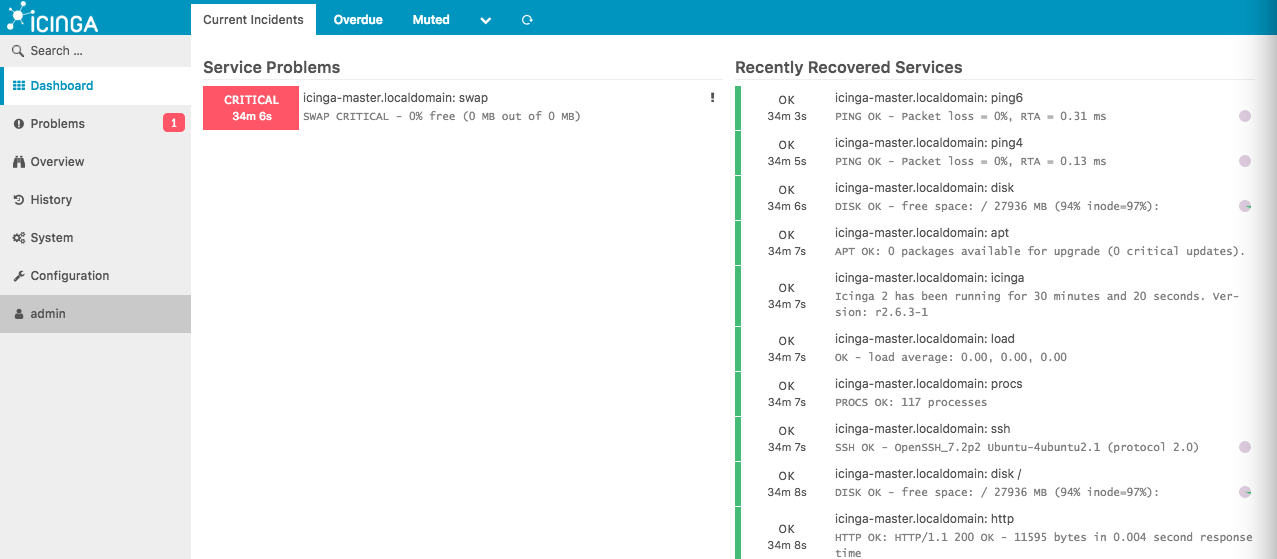Click the Icinga logo
Screen dimensions: 1277x559
point(55,17)
